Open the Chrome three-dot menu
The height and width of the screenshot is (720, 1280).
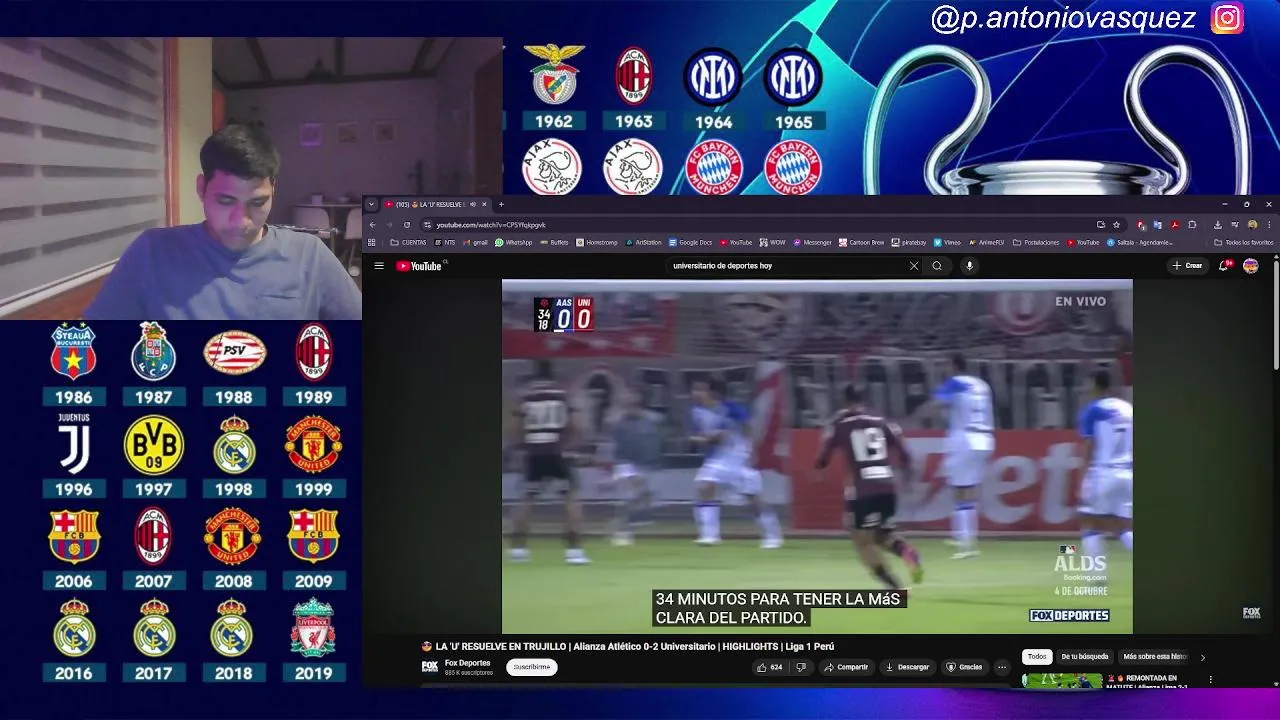point(1269,225)
